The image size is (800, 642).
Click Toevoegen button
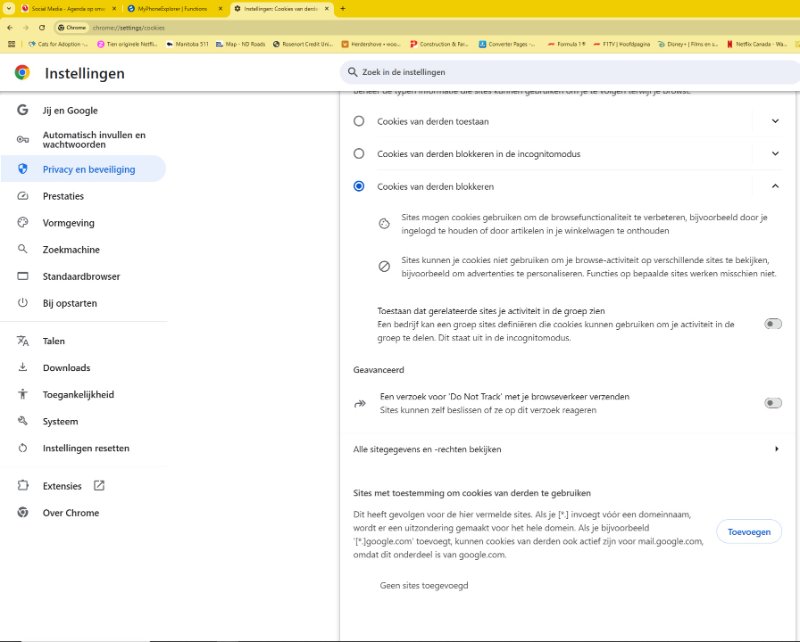click(x=749, y=532)
